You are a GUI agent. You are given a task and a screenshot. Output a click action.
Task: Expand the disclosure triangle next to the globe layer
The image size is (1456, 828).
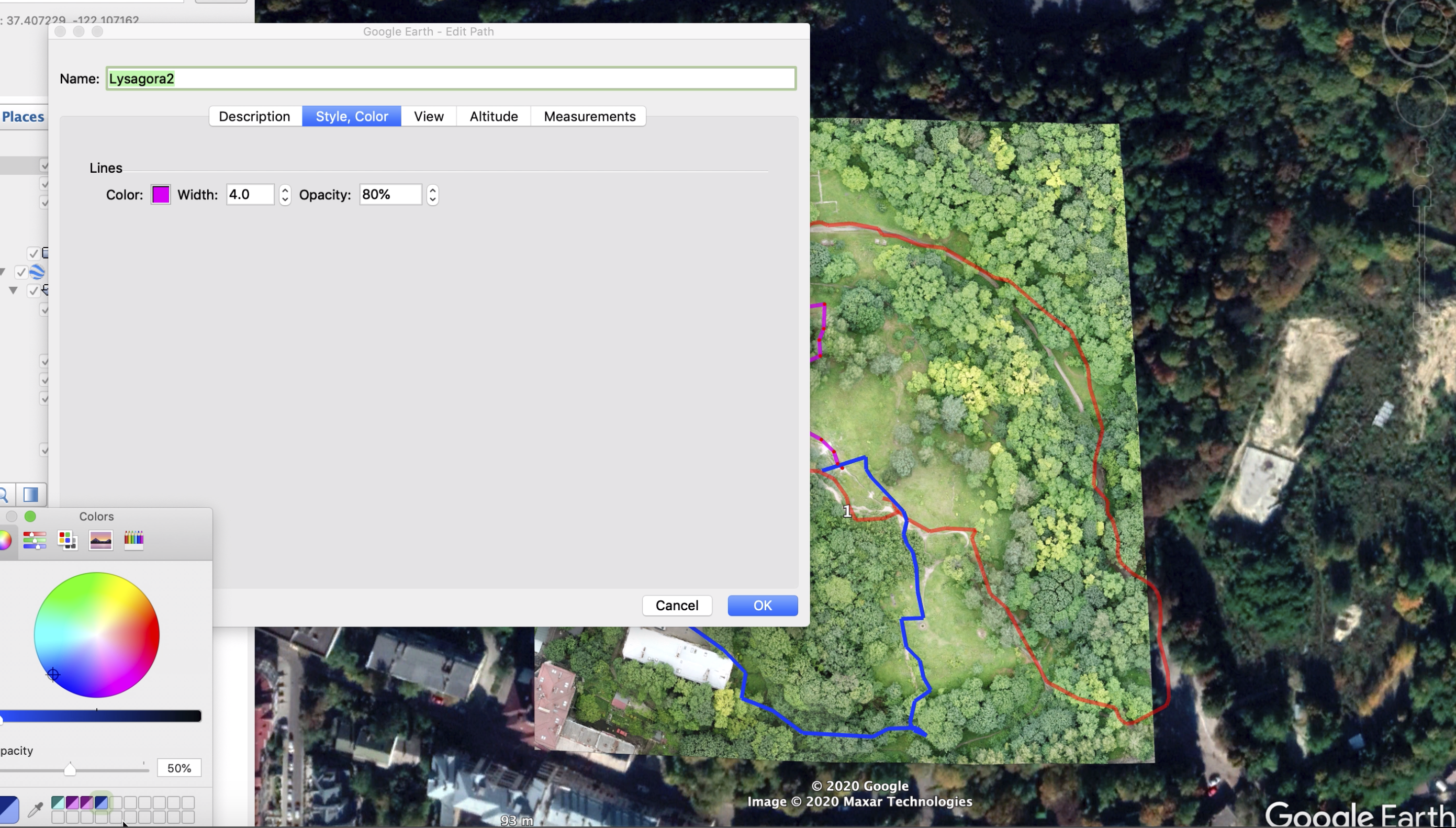(3, 272)
